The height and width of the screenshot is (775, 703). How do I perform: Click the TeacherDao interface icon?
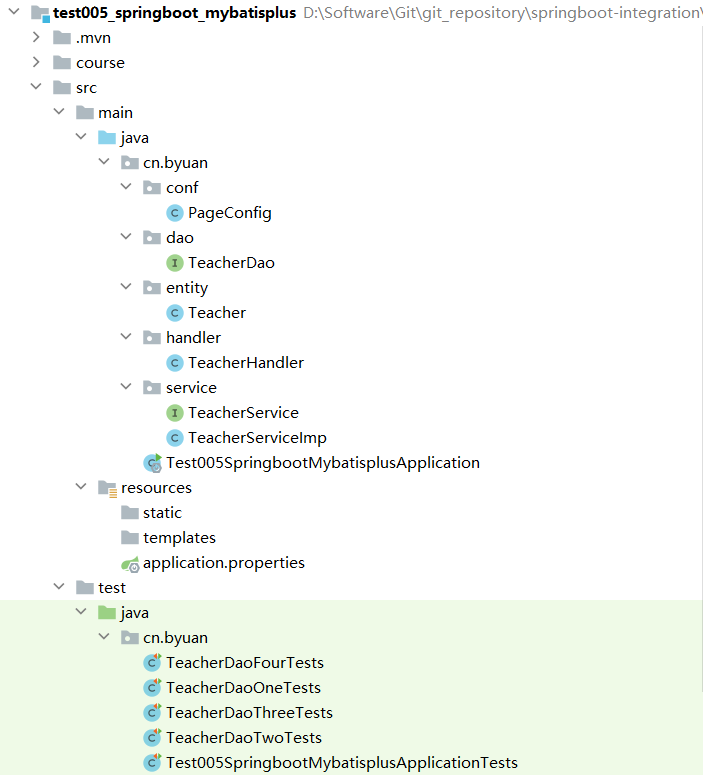click(x=175, y=263)
